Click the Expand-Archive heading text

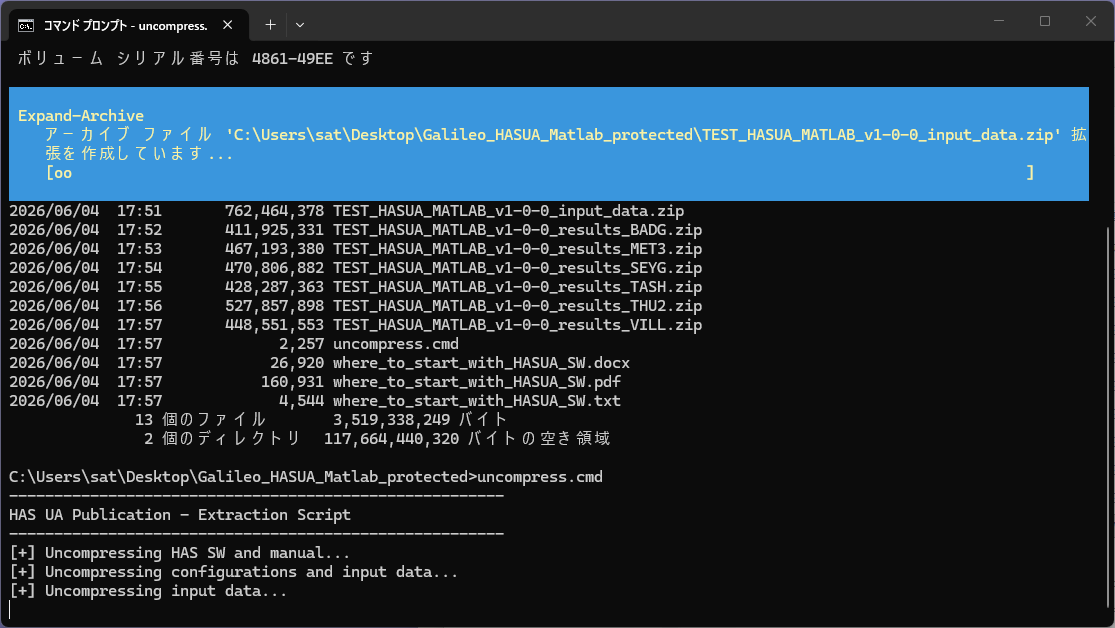(81, 115)
